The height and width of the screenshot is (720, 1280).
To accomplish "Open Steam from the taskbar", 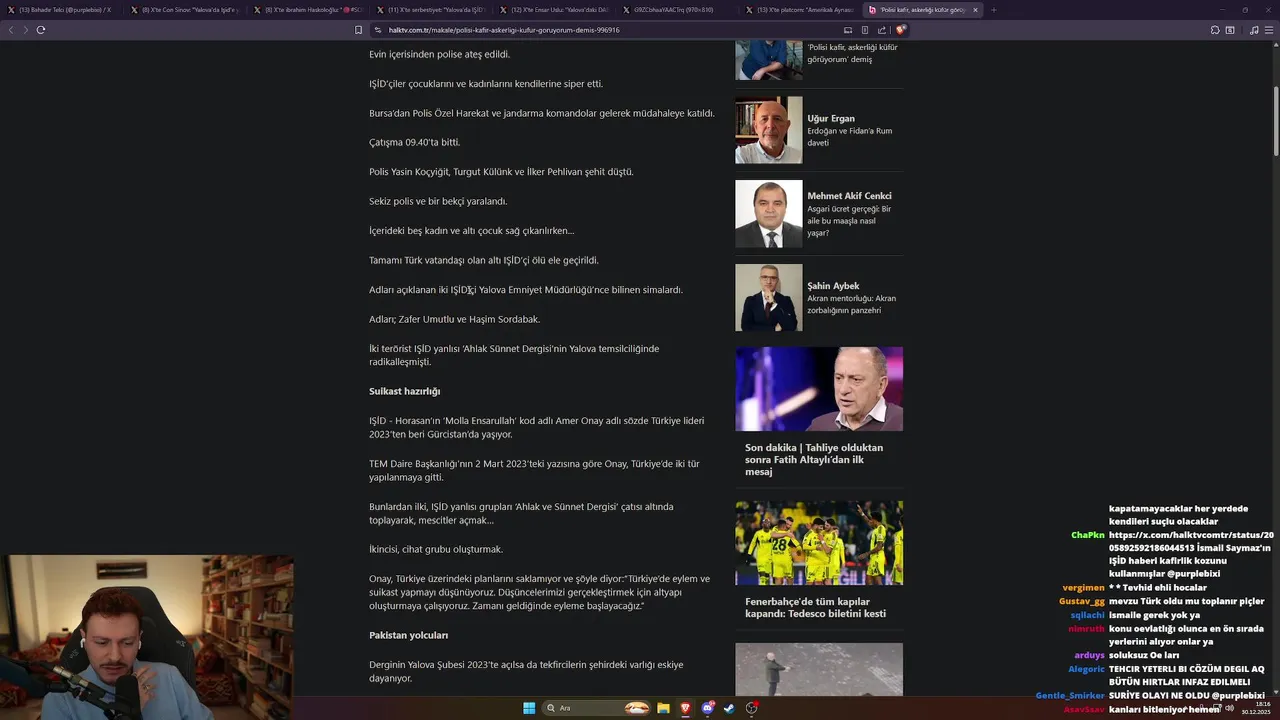I will tap(729, 708).
